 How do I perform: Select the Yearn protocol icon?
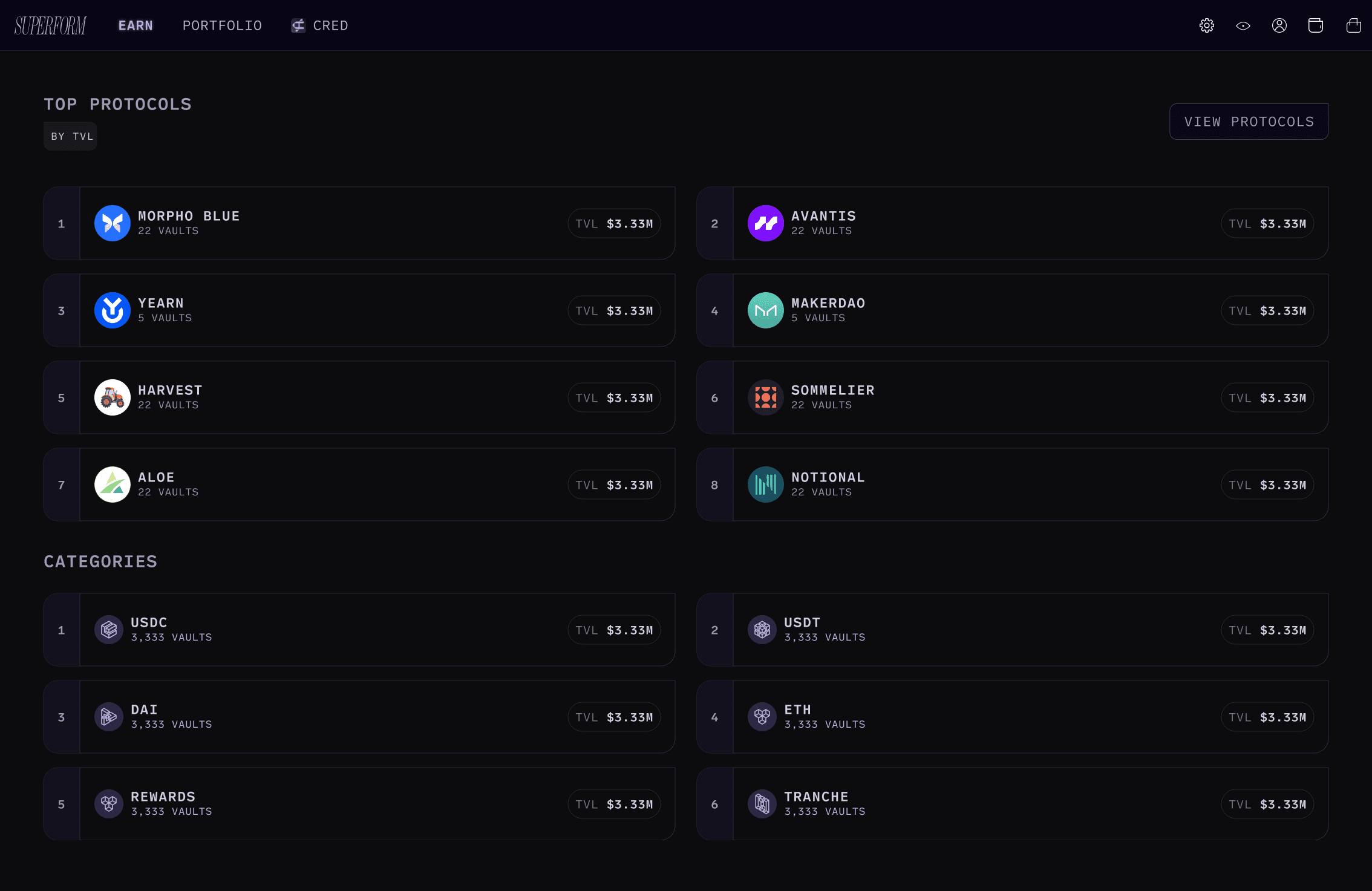point(113,310)
